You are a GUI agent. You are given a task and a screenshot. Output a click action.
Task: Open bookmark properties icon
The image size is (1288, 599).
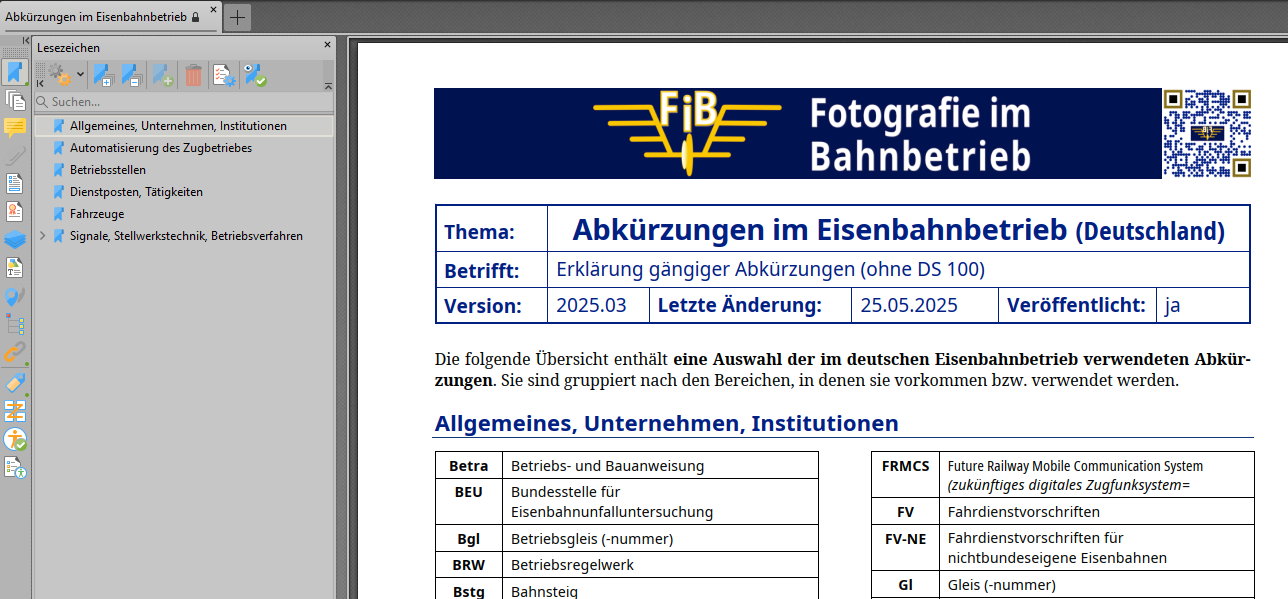coord(224,75)
